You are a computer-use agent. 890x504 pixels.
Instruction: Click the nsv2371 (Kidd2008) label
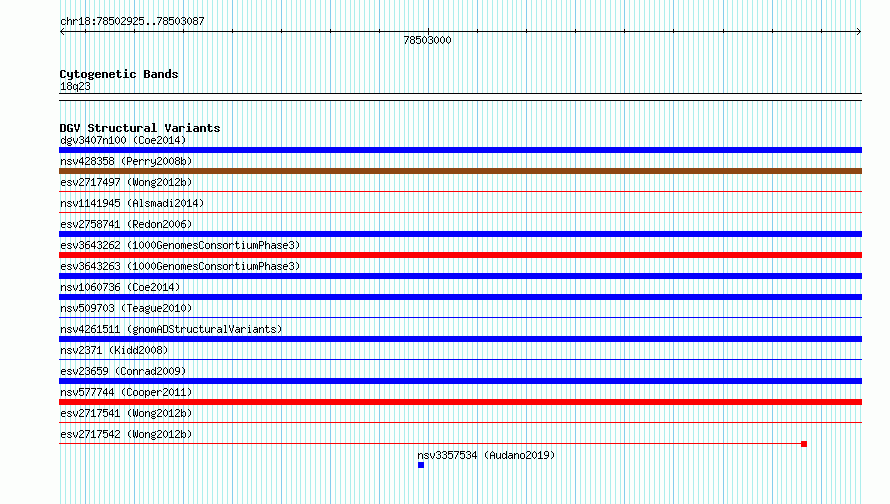coord(114,350)
